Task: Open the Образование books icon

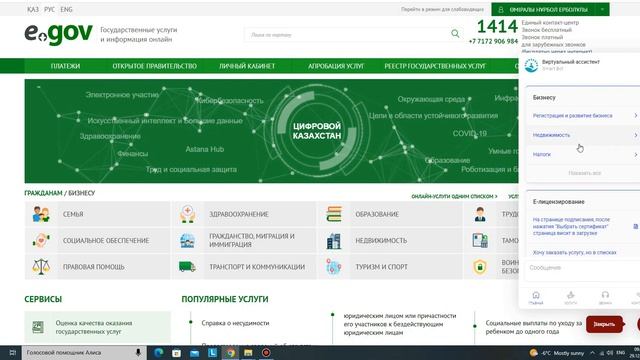Action: point(333,214)
